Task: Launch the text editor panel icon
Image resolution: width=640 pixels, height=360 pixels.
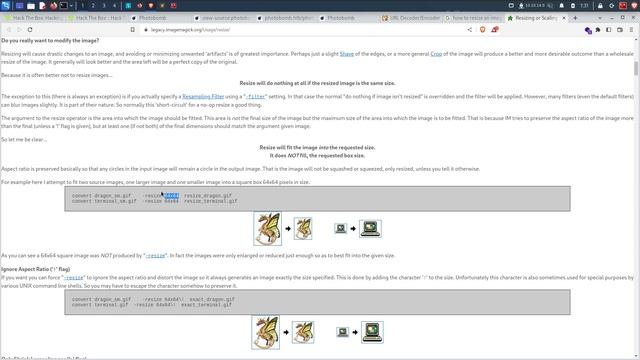Action: (42, 6)
